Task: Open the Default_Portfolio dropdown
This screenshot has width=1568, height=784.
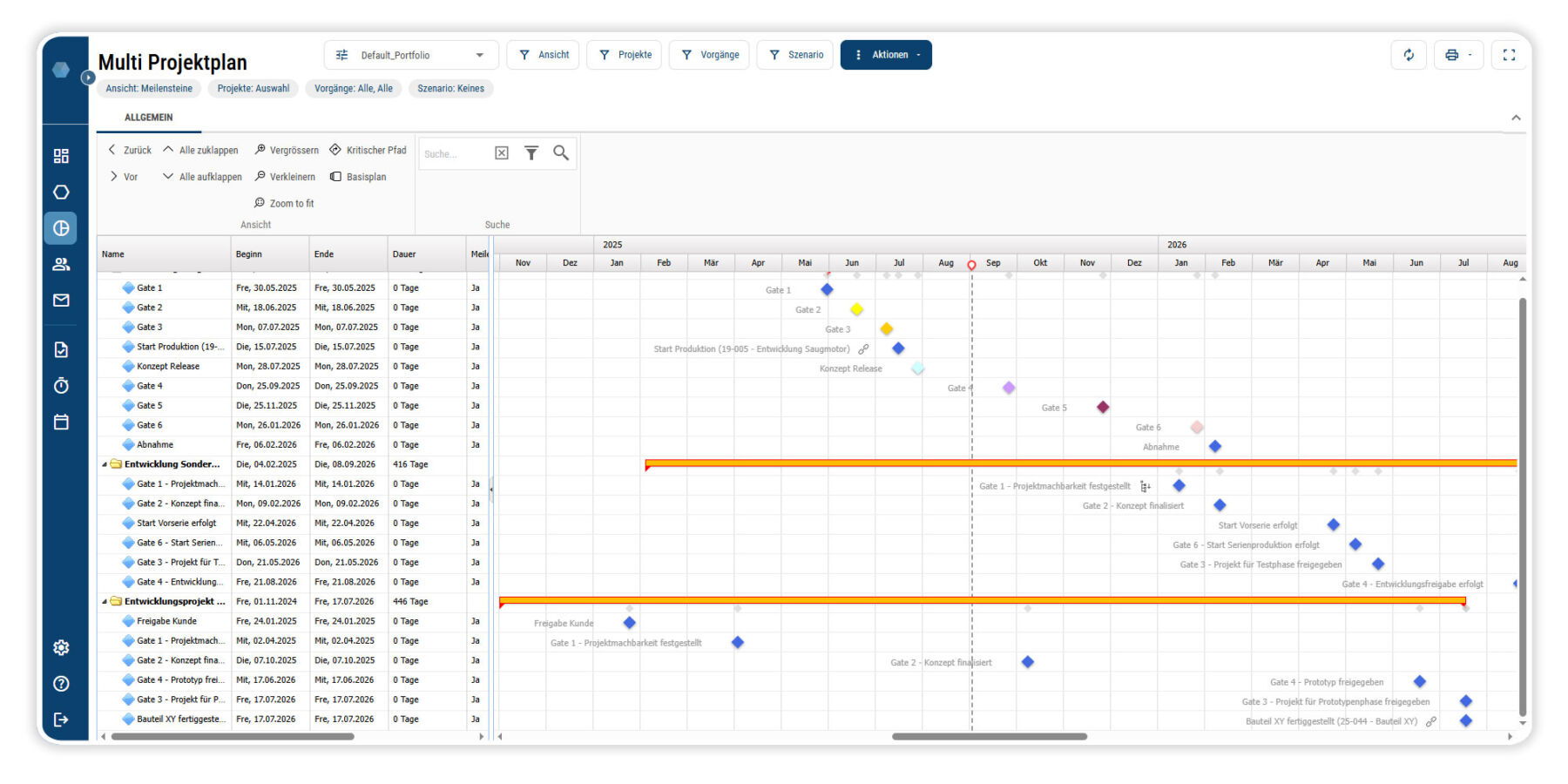Action: (411, 55)
